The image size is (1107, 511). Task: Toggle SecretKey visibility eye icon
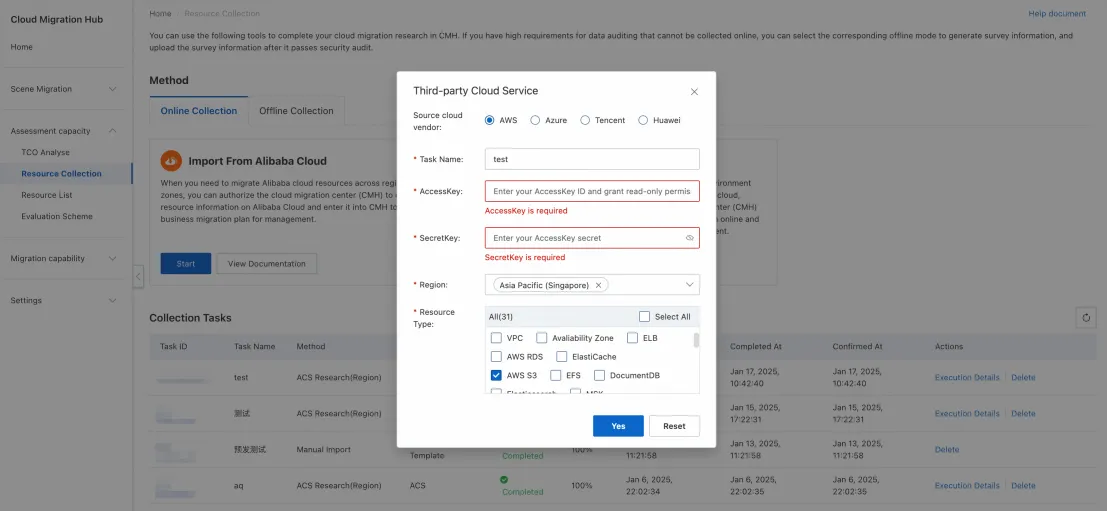click(x=690, y=239)
